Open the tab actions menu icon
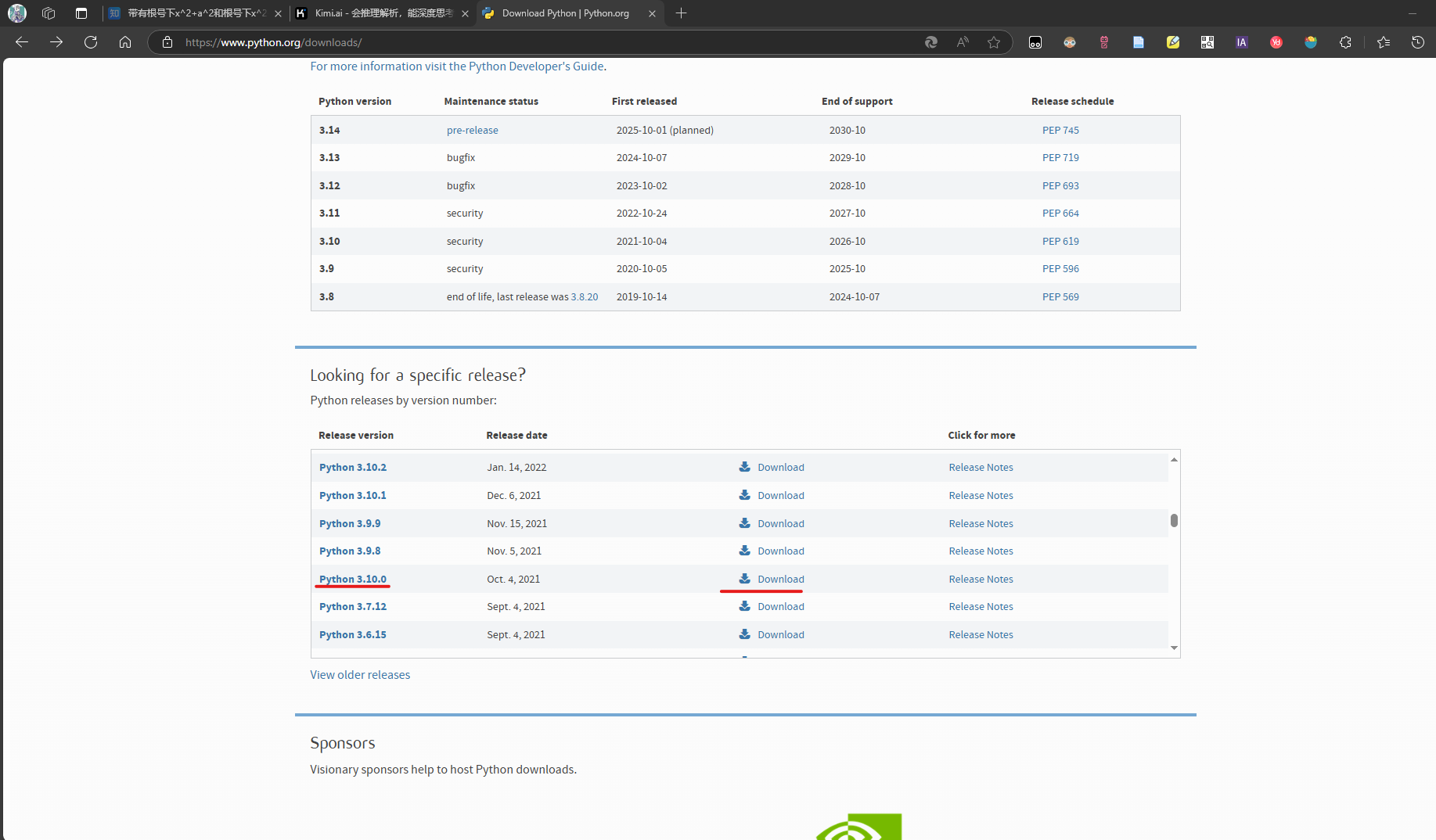This screenshot has height=840, width=1436. pos(81,13)
